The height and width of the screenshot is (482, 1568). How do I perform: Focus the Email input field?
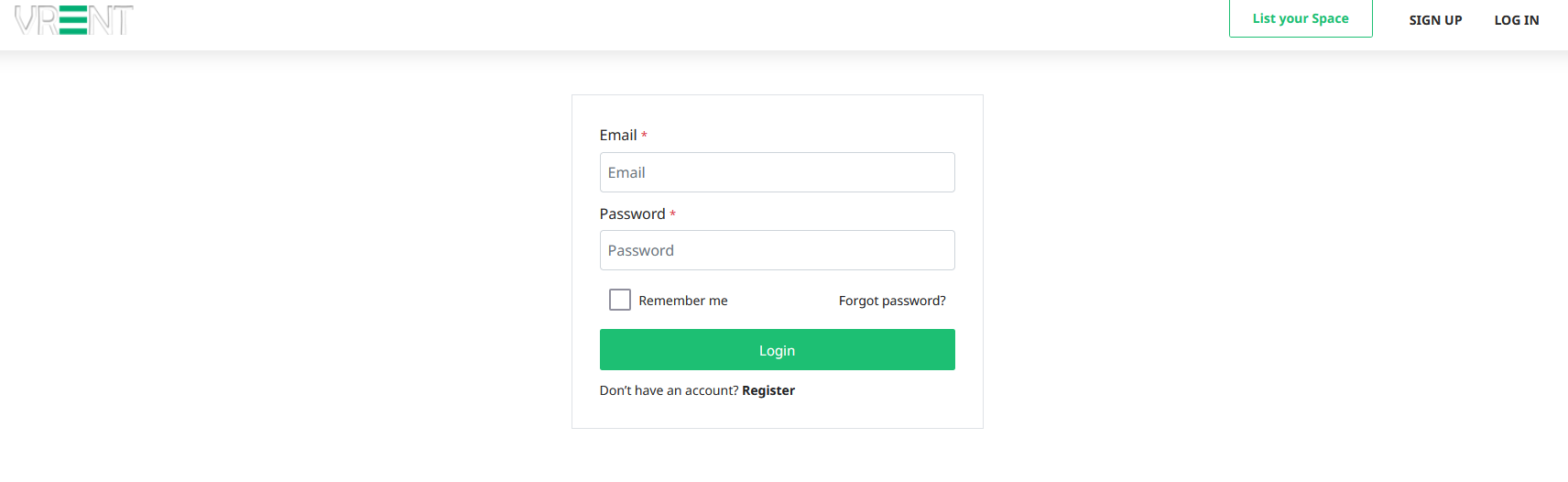click(x=777, y=172)
